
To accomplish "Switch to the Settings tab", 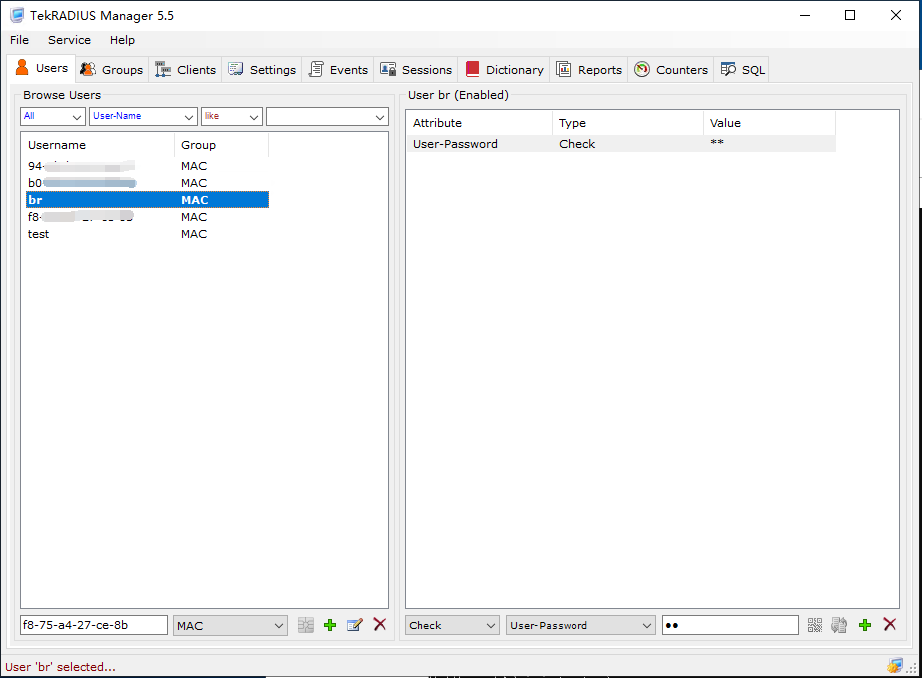I will click(262, 69).
